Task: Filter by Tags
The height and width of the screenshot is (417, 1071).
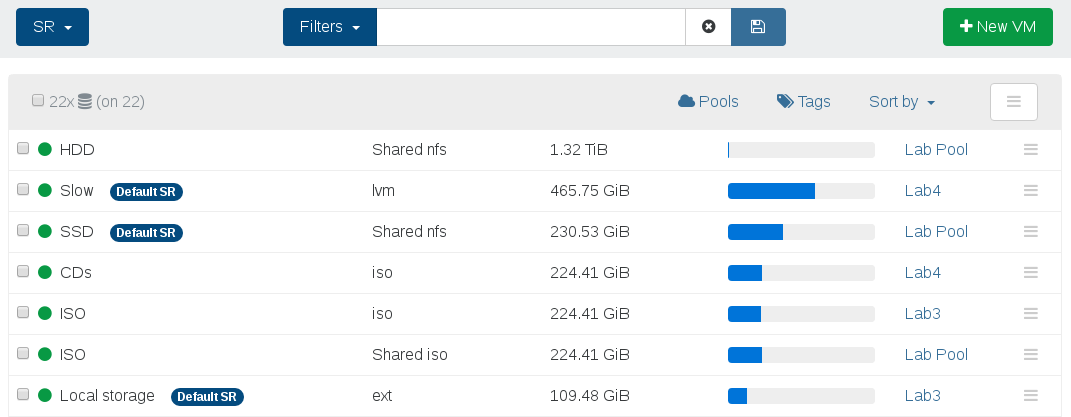Action: coord(804,102)
